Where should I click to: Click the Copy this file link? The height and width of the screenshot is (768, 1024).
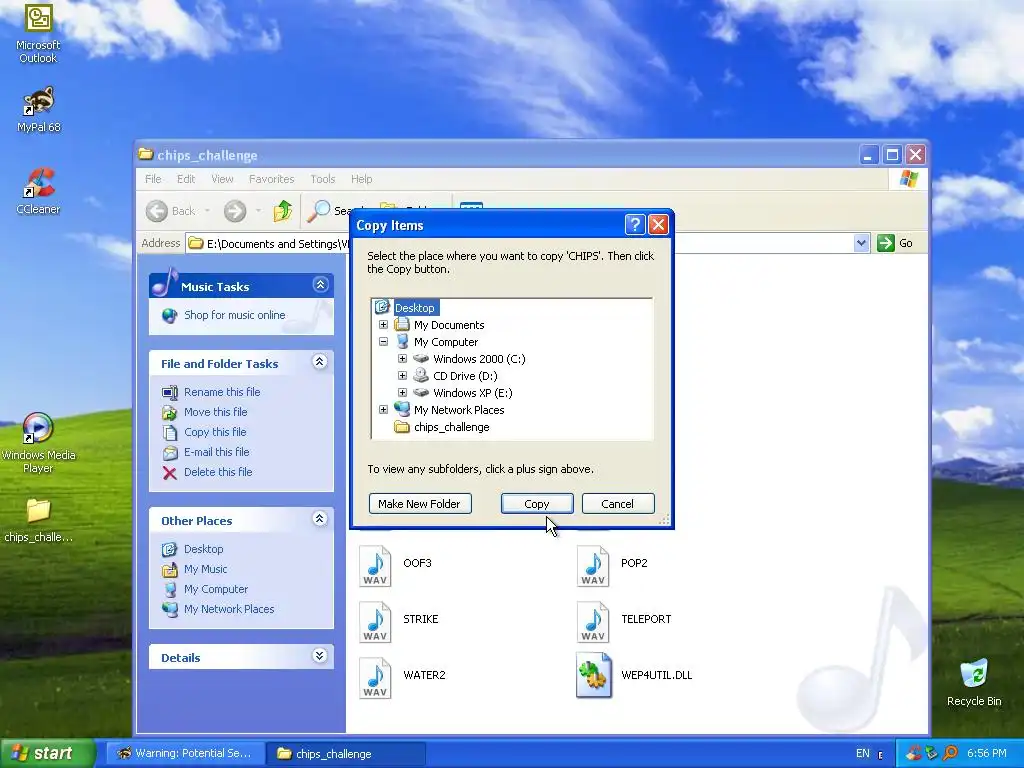215,432
